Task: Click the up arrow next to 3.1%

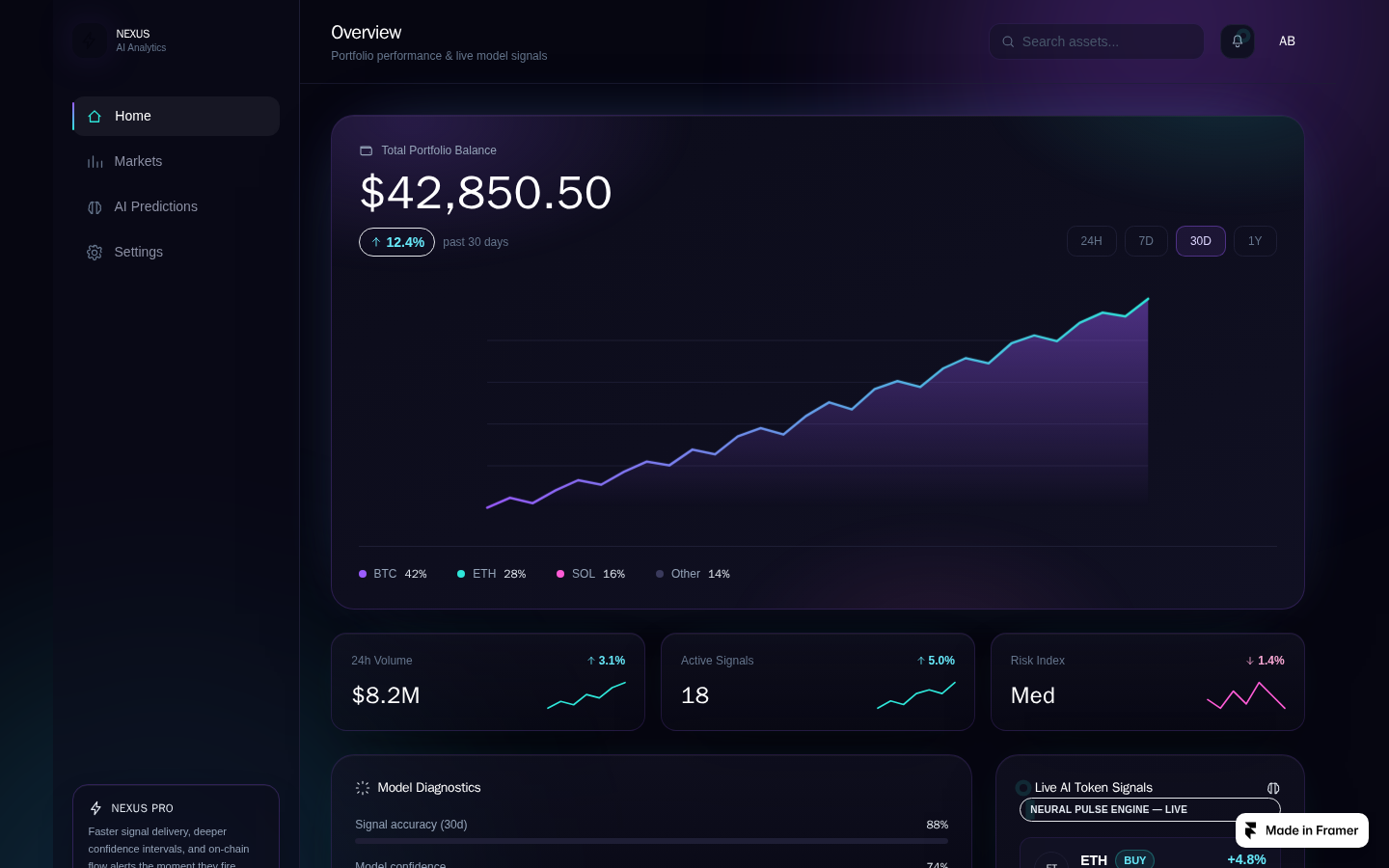Action: point(591,661)
